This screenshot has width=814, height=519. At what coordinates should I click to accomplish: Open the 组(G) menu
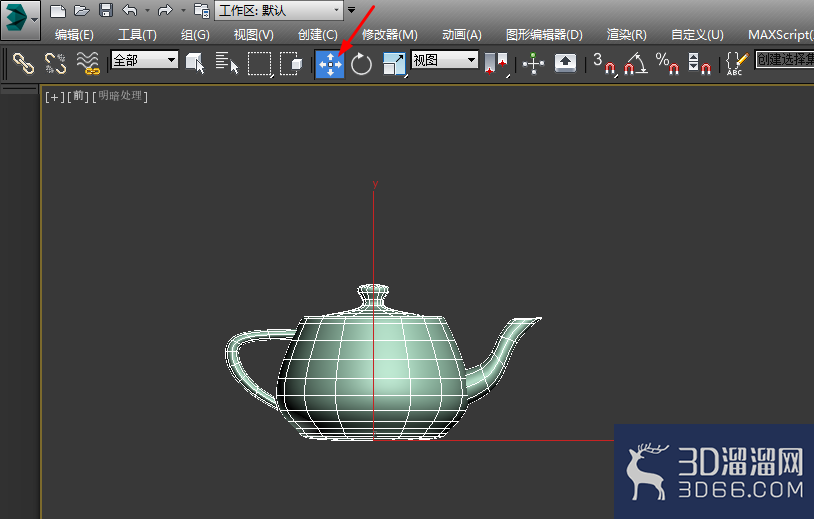click(195, 35)
